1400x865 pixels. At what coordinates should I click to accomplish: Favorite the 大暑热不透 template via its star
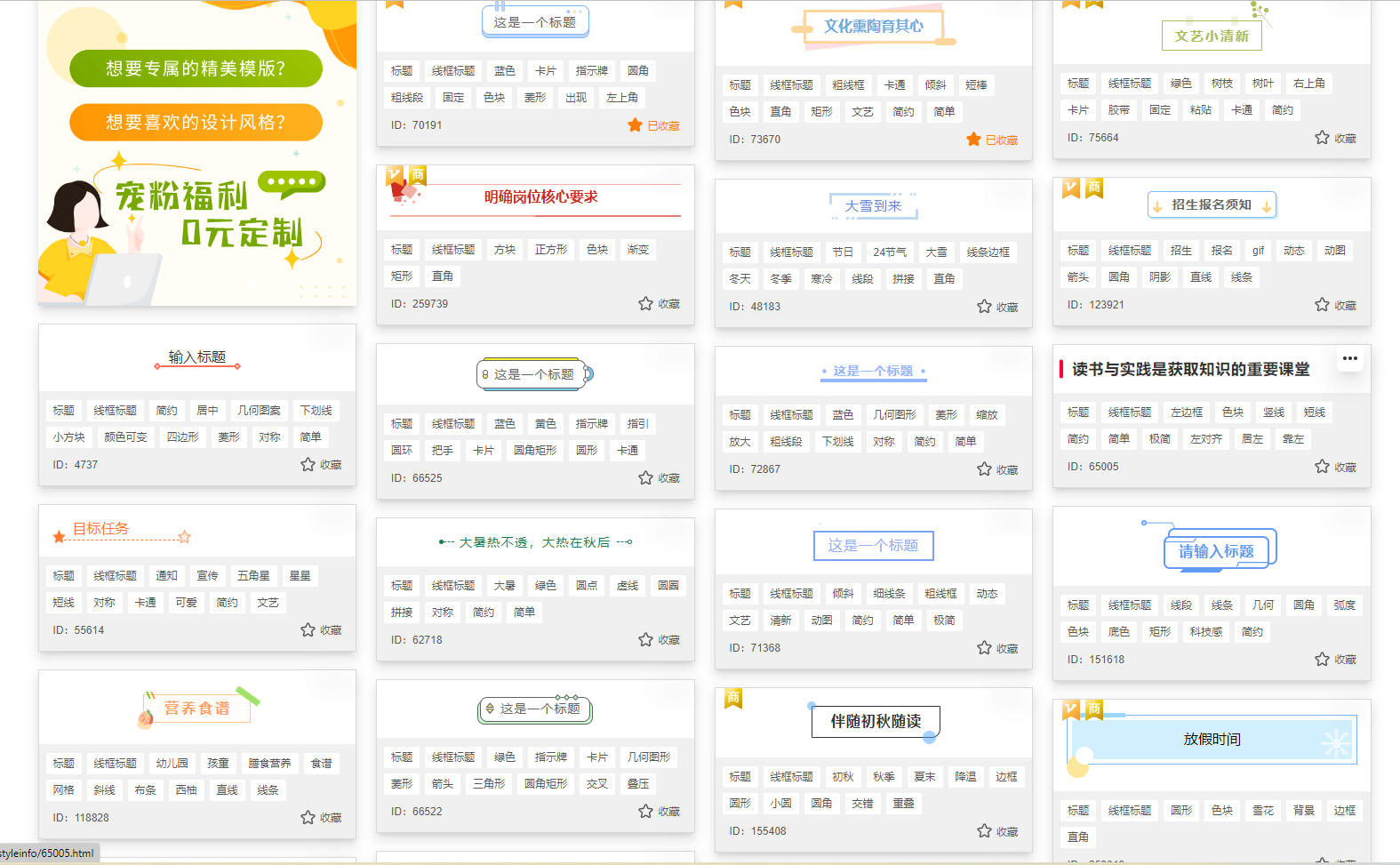click(645, 640)
